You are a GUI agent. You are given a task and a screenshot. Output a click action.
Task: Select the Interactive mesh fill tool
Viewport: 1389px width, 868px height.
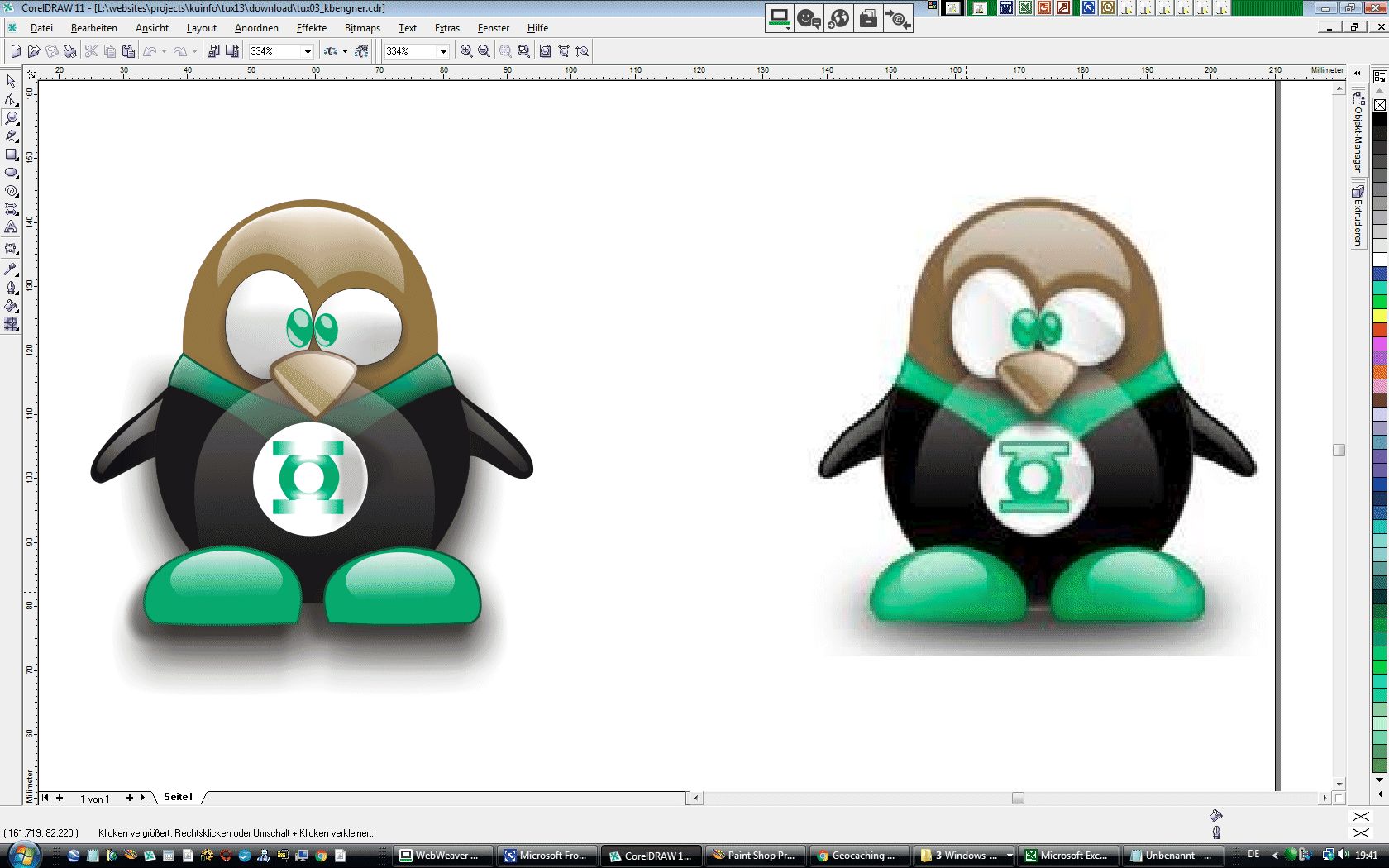coord(11,325)
